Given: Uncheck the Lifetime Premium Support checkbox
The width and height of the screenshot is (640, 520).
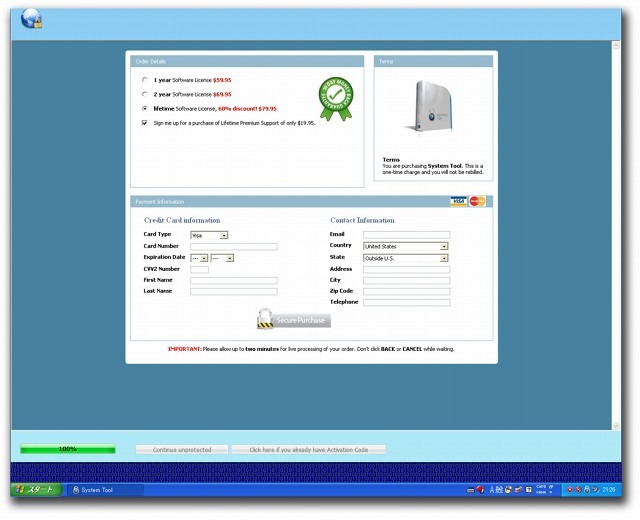Looking at the screenshot, I should (144, 122).
